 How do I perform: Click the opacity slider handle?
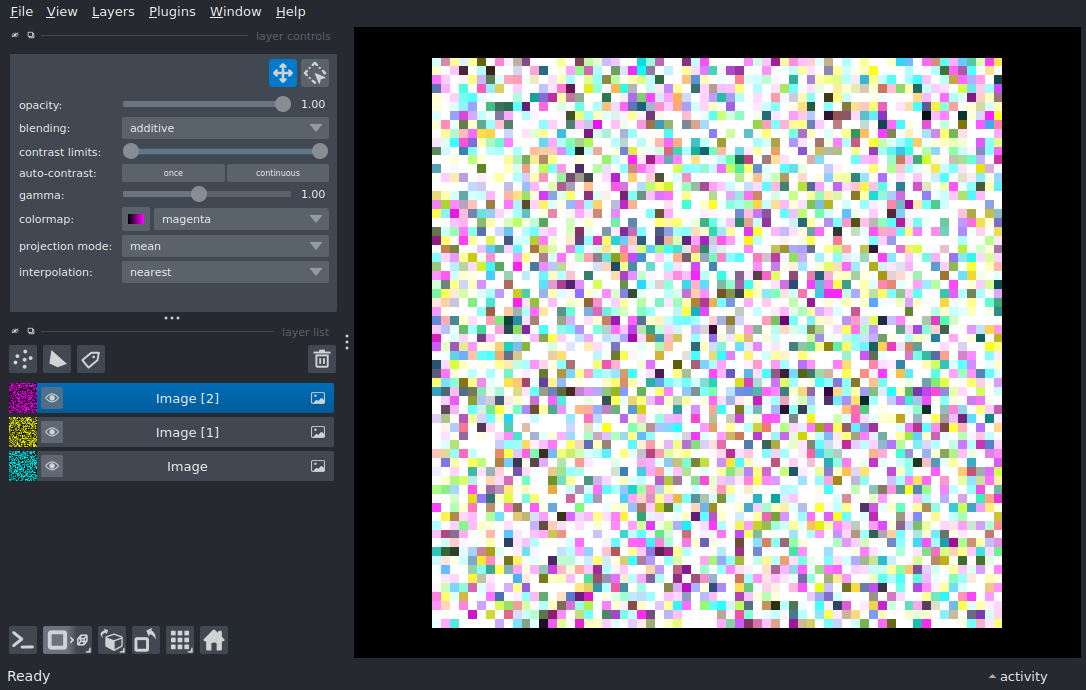283,104
